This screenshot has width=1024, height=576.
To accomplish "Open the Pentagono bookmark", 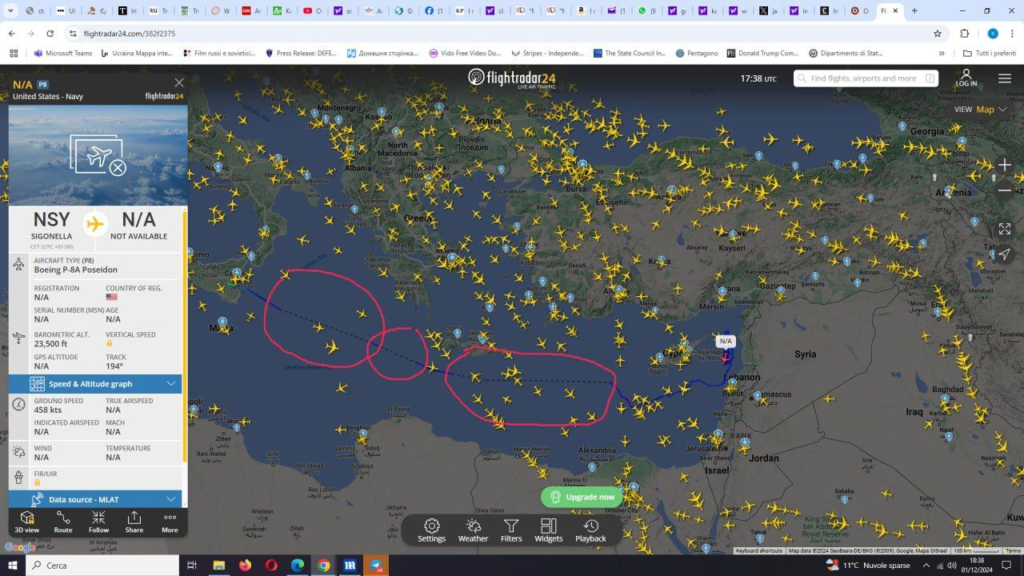I will 697,54.
